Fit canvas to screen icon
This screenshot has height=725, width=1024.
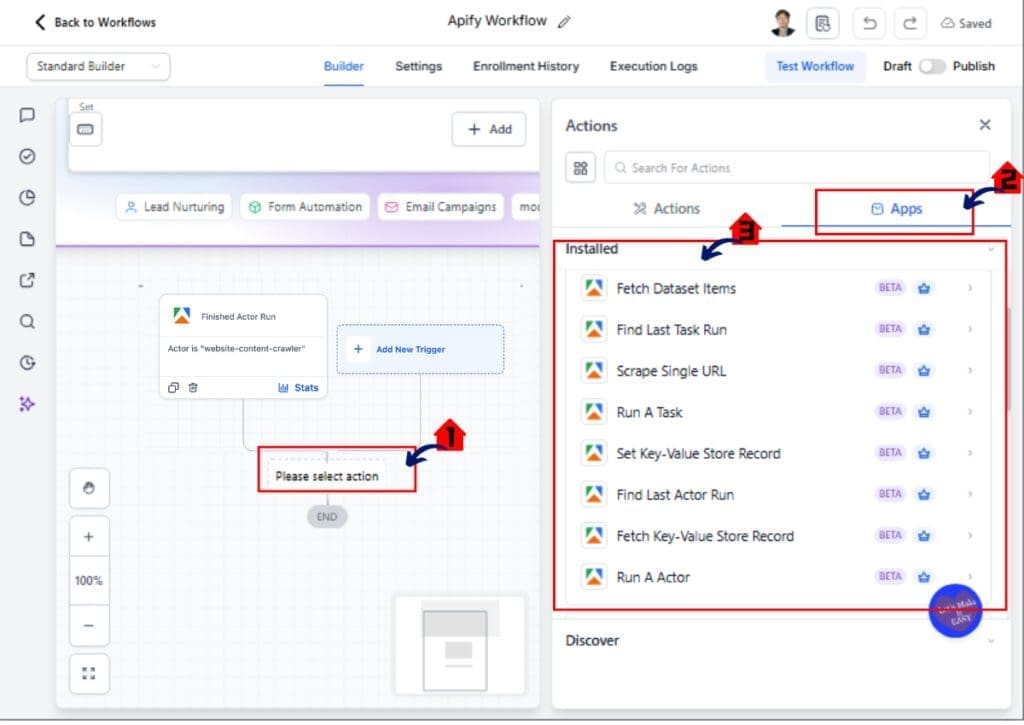coord(89,673)
